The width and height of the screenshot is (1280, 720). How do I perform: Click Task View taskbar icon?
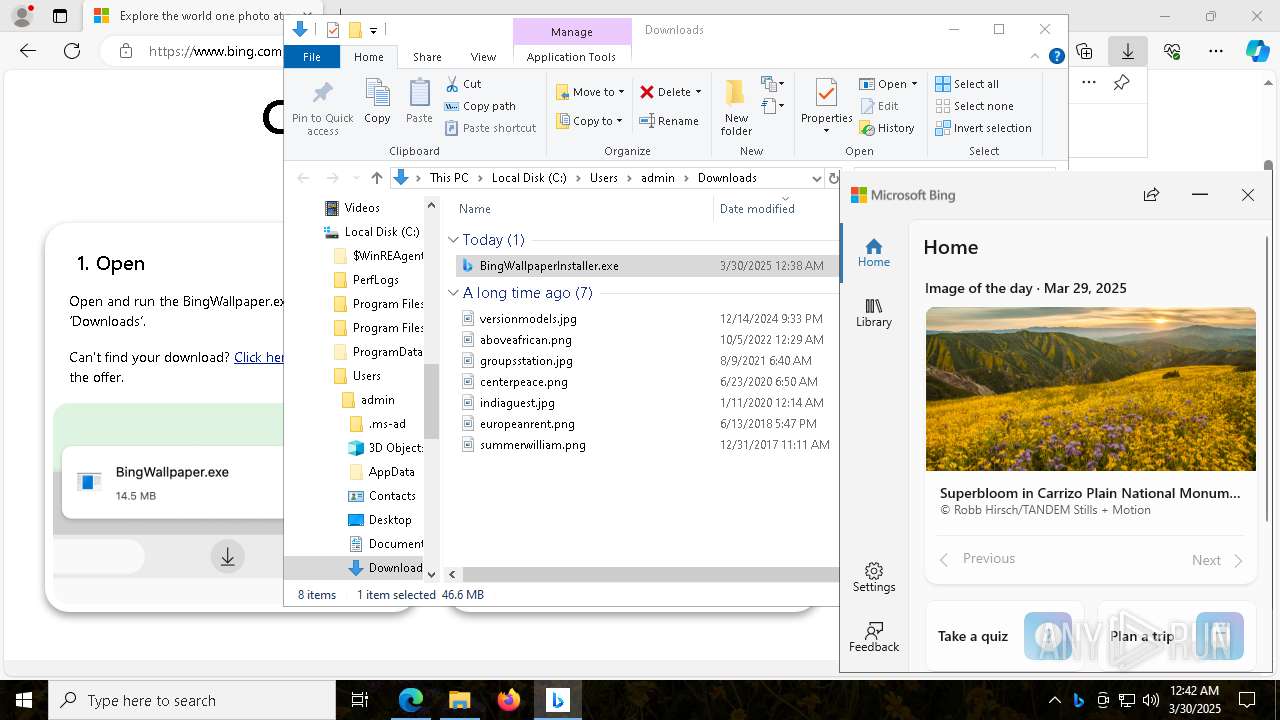(x=360, y=701)
